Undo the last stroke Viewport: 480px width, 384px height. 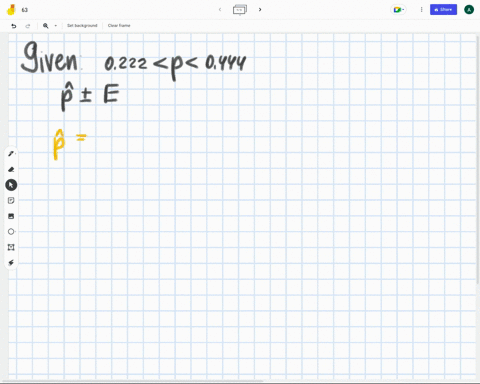coord(14,26)
